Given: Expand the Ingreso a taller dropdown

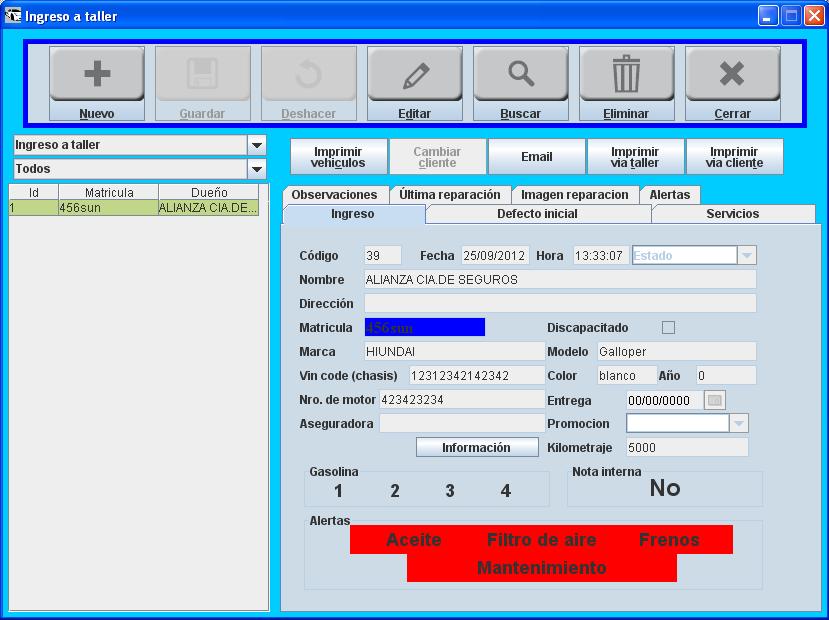Looking at the screenshot, I should [257, 145].
